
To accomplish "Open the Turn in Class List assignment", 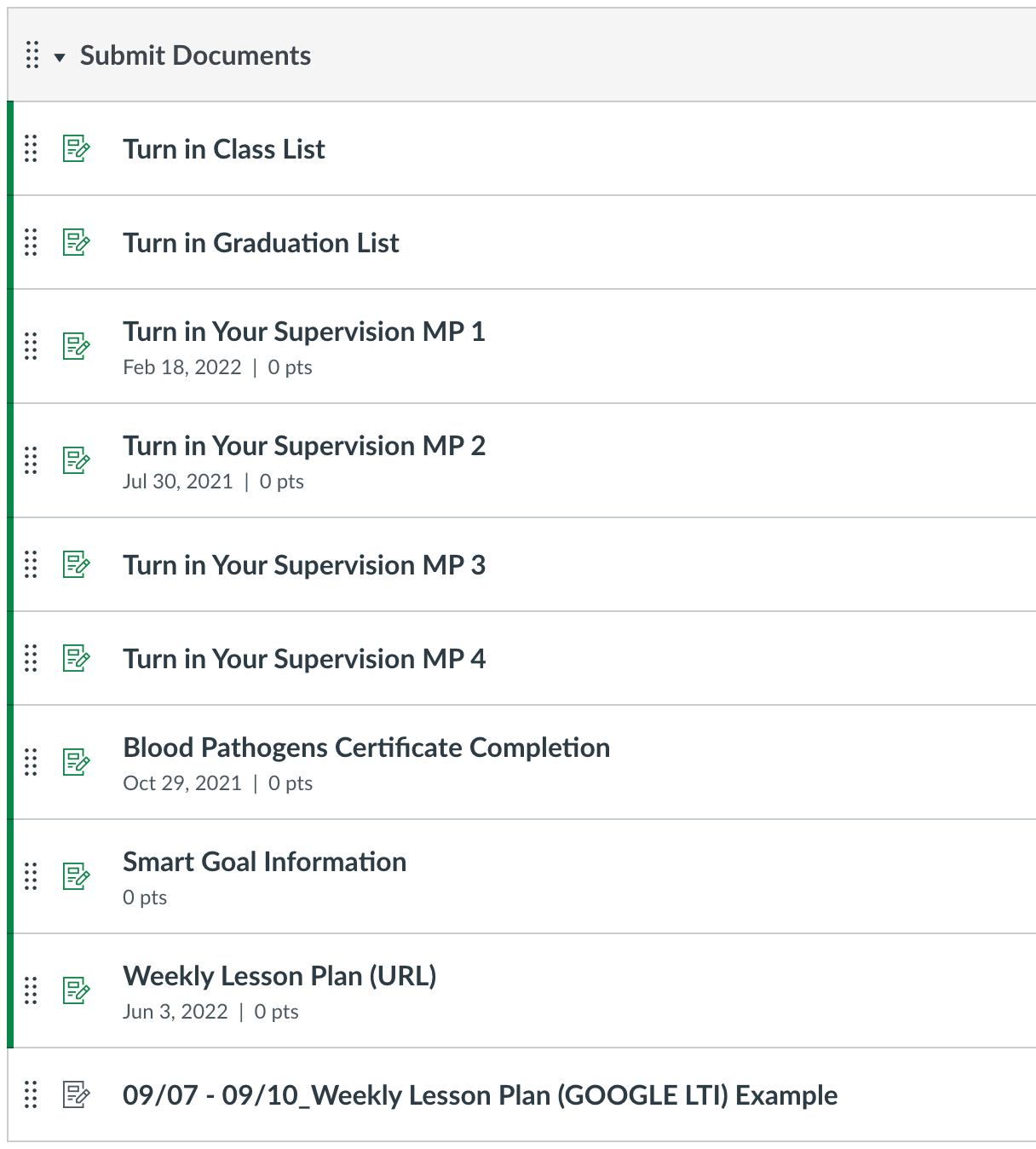I will click(224, 149).
